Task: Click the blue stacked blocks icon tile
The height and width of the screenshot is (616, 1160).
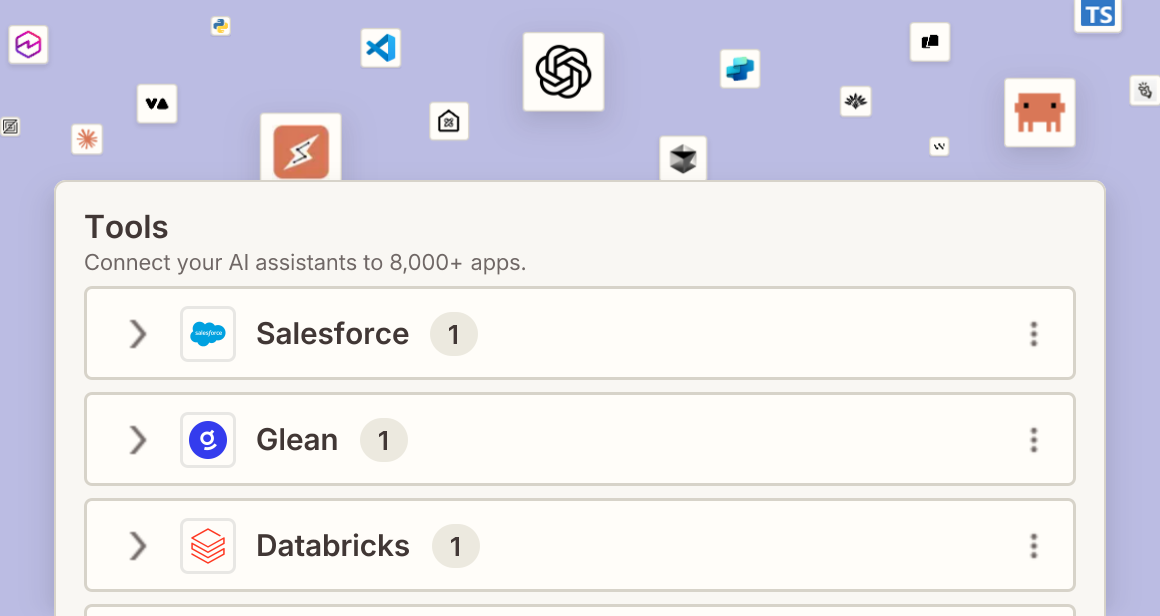Action: pos(740,69)
